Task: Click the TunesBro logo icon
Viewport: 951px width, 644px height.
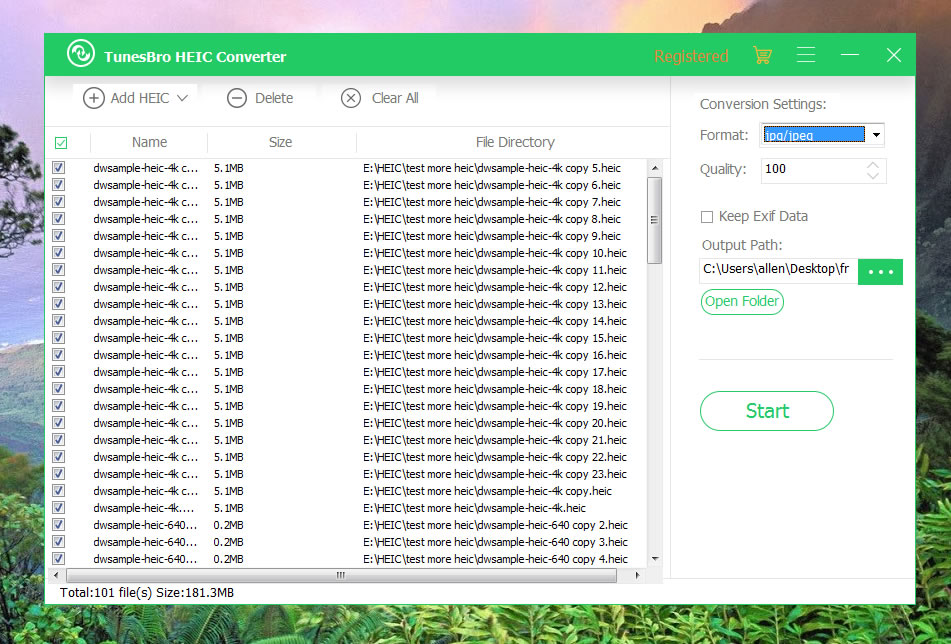Action: point(81,53)
